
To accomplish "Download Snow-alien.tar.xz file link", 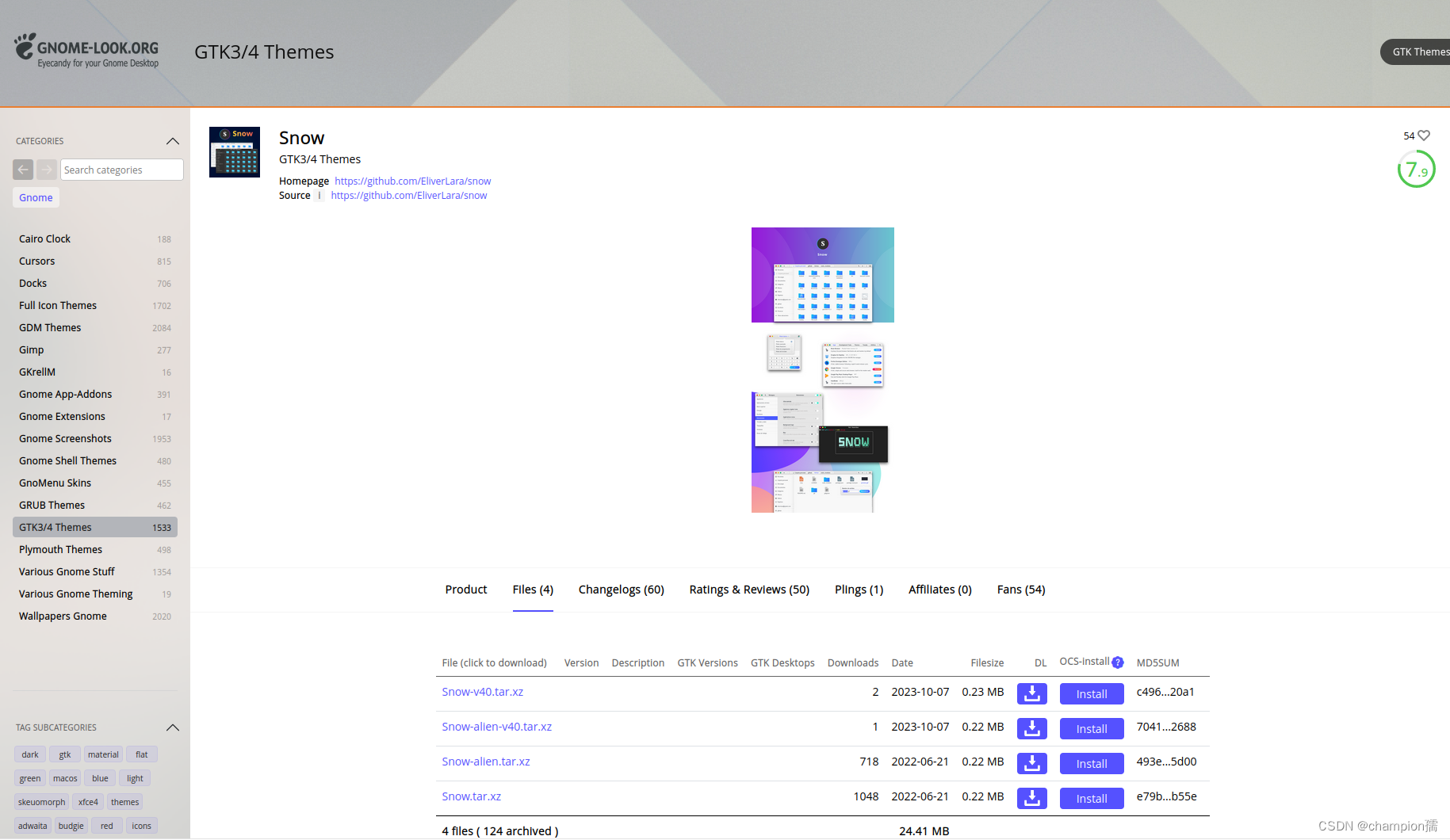I will click(x=486, y=762).
